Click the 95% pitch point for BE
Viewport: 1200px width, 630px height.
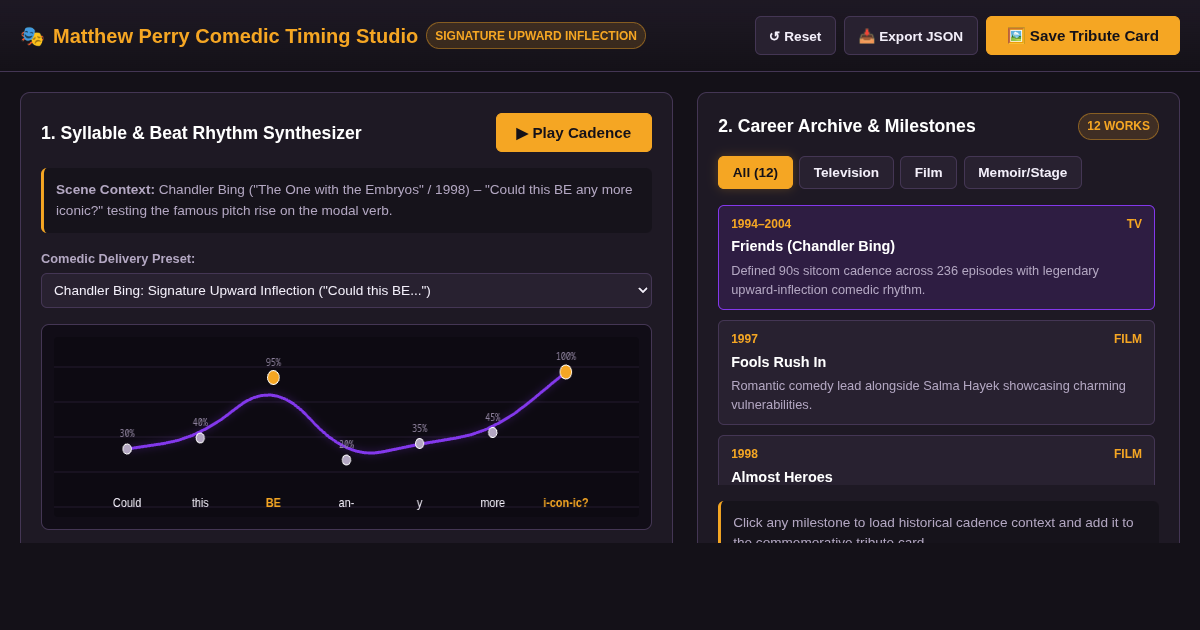tap(273, 377)
